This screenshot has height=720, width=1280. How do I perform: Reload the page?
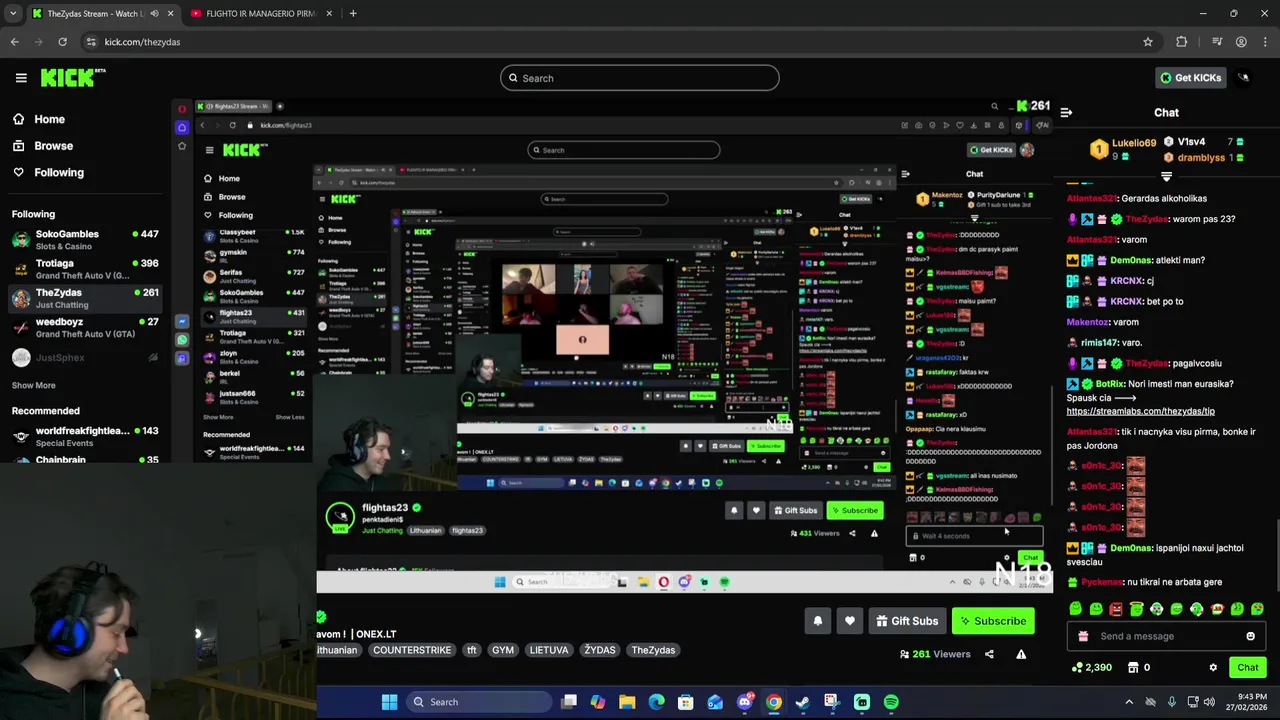pyautogui.click(x=62, y=42)
